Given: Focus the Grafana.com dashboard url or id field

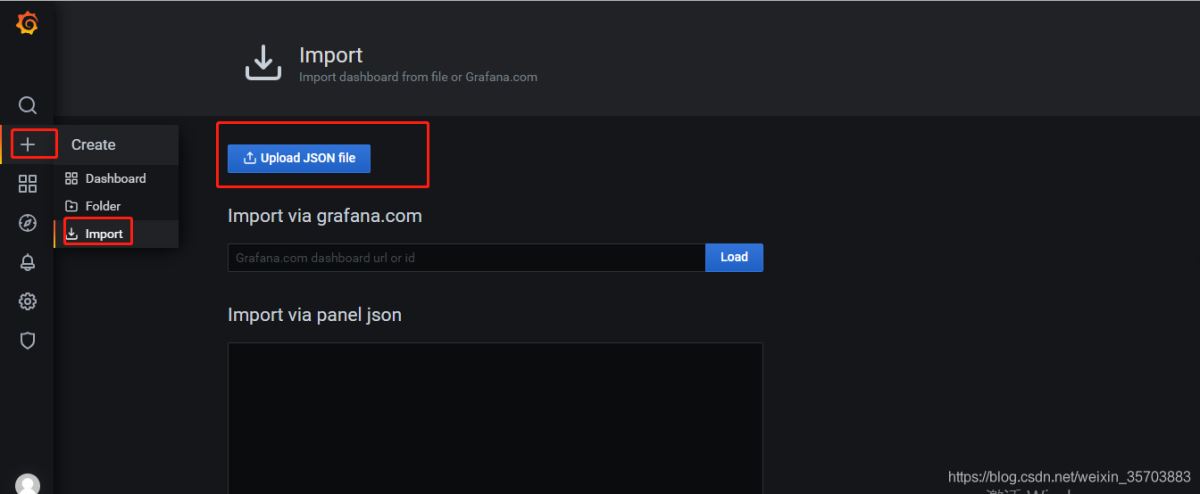Looking at the screenshot, I should (466, 258).
